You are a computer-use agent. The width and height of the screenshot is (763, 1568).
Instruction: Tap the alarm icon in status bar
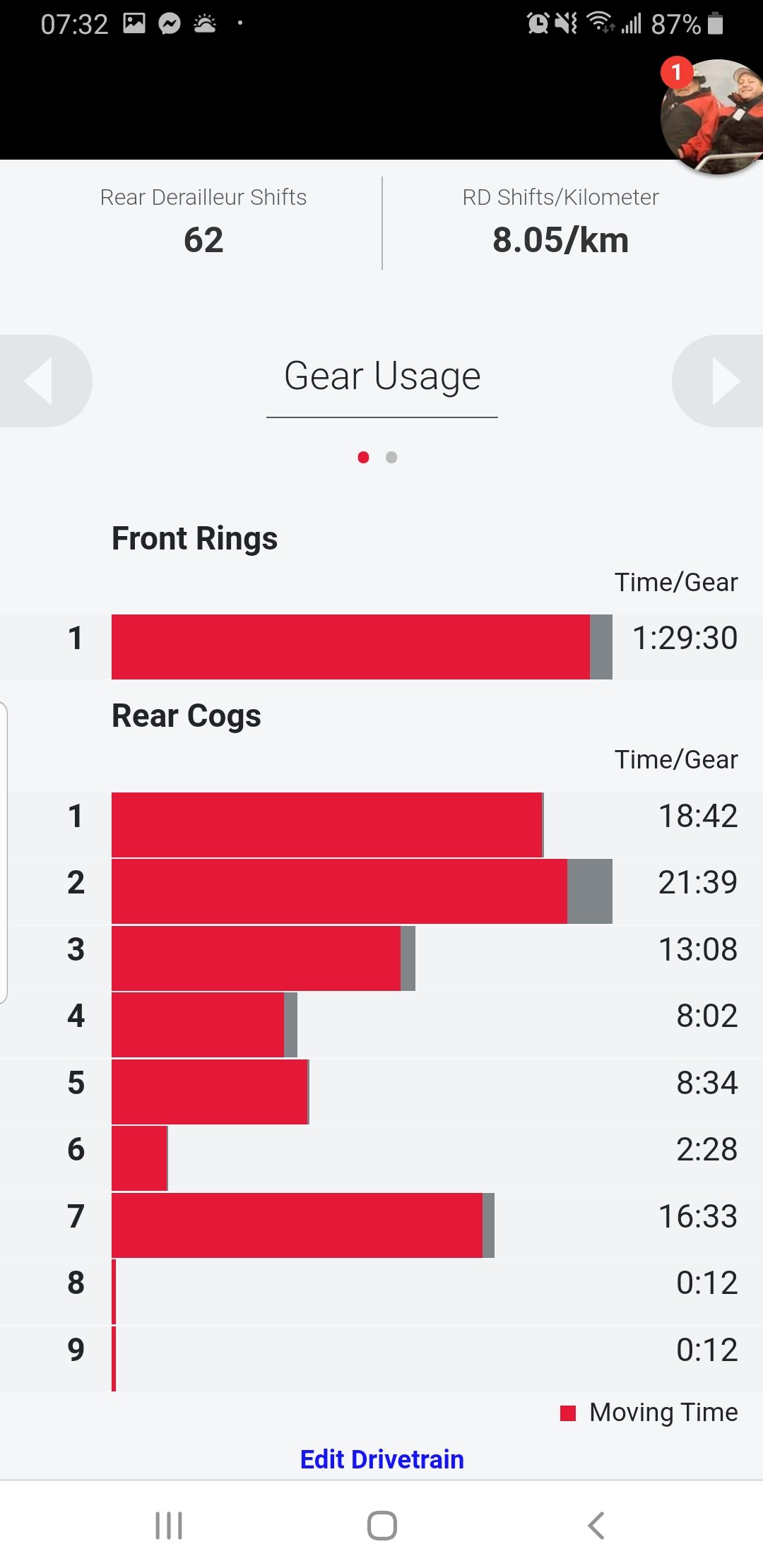point(538,23)
